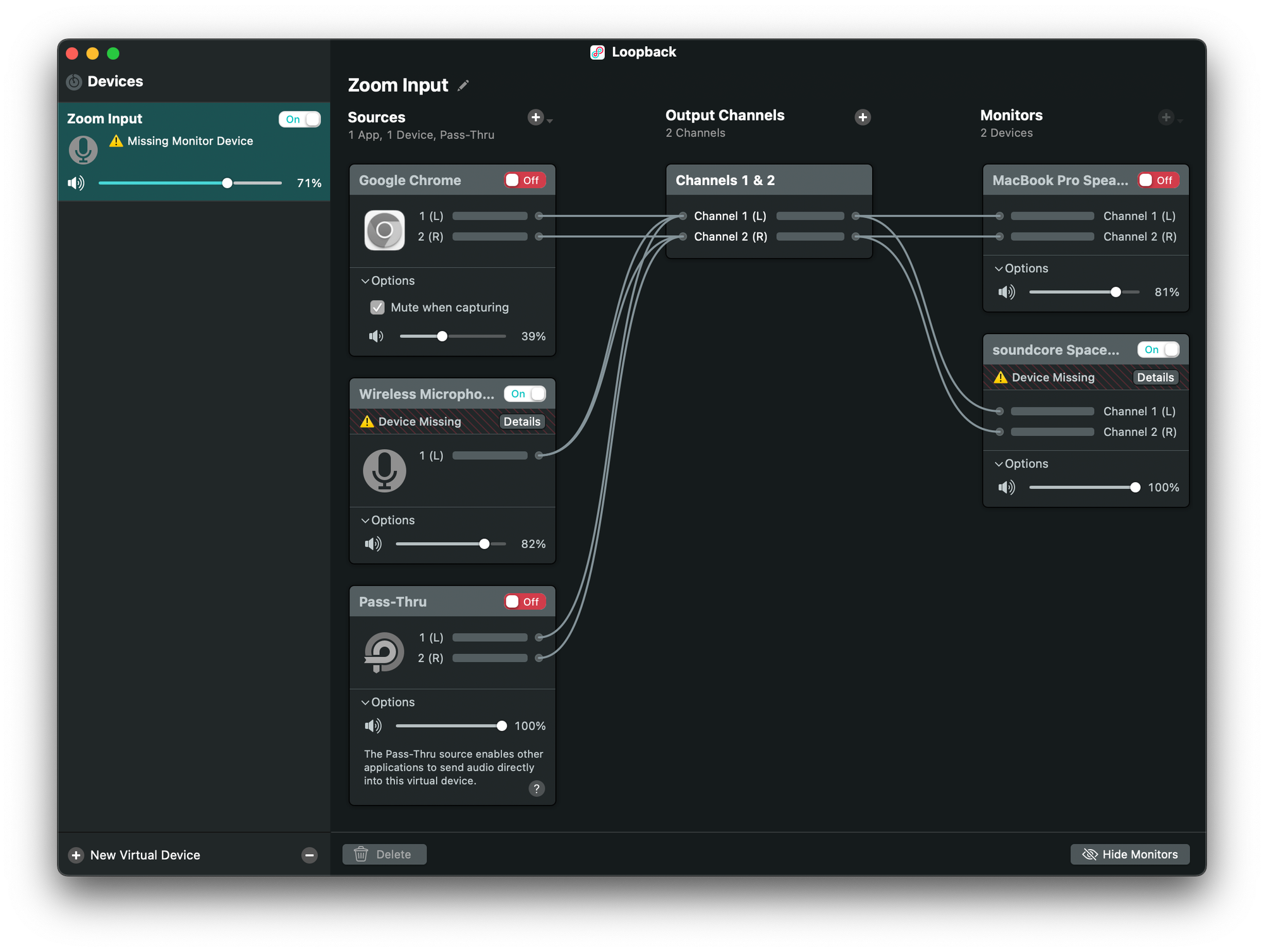
Task: Select the MacBook Pro Speakers monitor header
Action: (x=1086, y=180)
